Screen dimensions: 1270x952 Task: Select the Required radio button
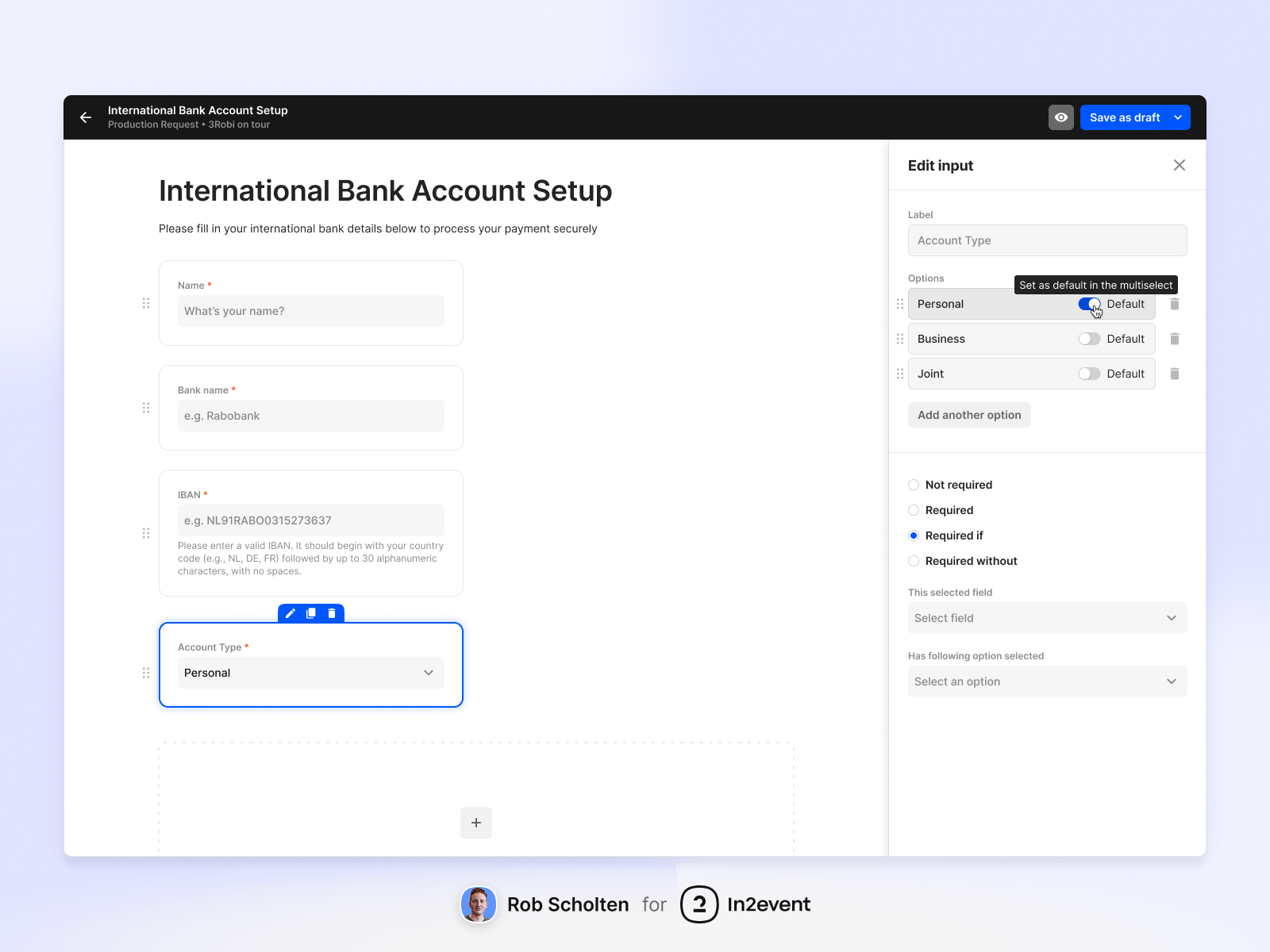click(x=914, y=510)
